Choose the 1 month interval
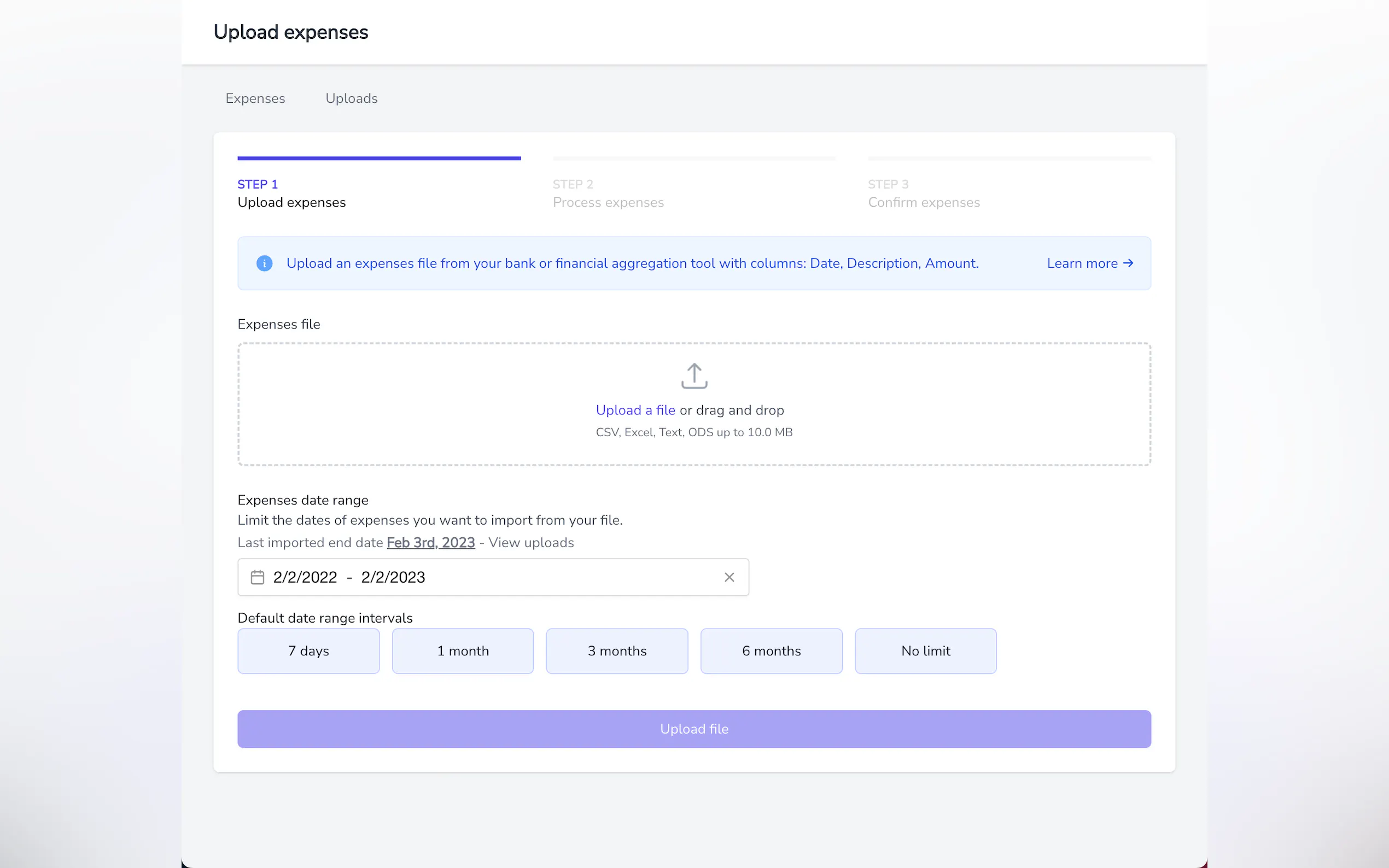The image size is (1389, 868). (x=462, y=650)
